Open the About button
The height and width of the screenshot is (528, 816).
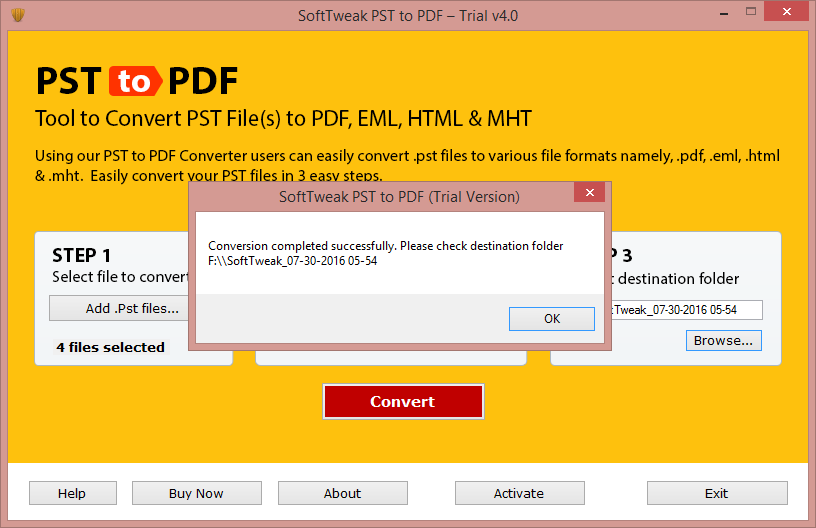click(342, 493)
